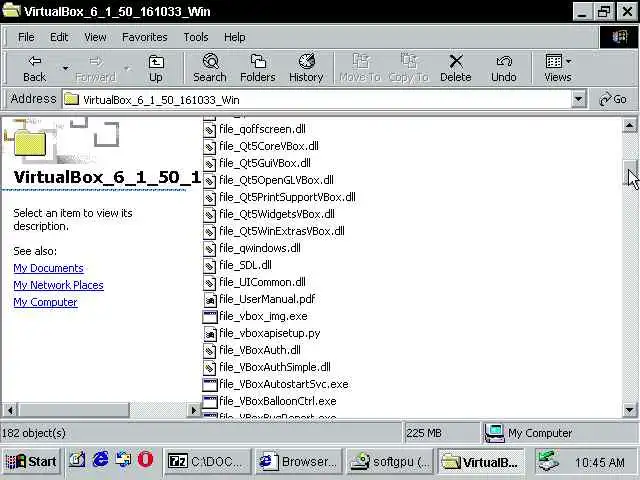Click the Start button
This screenshot has width=640, height=480.
point(31,462)
